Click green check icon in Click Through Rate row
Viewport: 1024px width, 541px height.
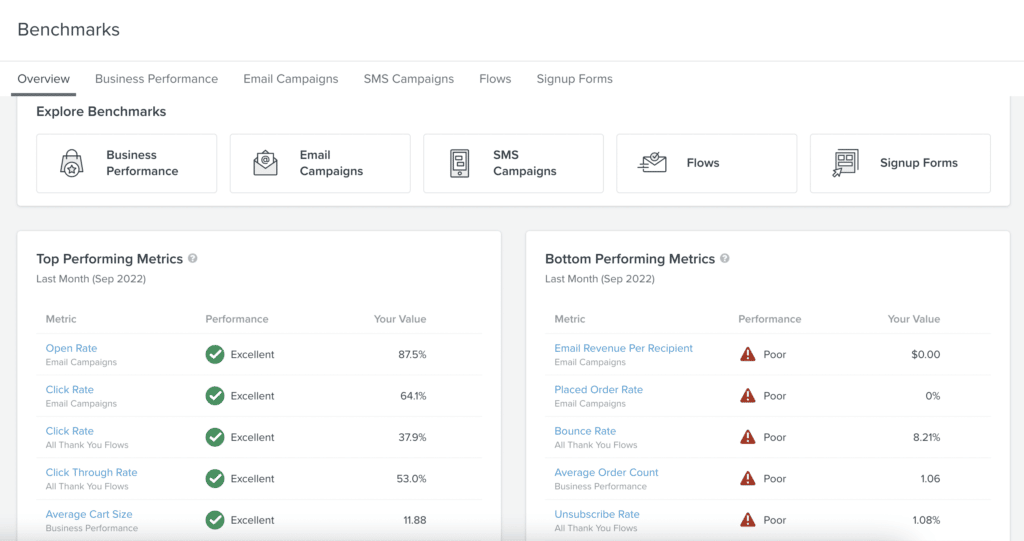tap(215, 478)
